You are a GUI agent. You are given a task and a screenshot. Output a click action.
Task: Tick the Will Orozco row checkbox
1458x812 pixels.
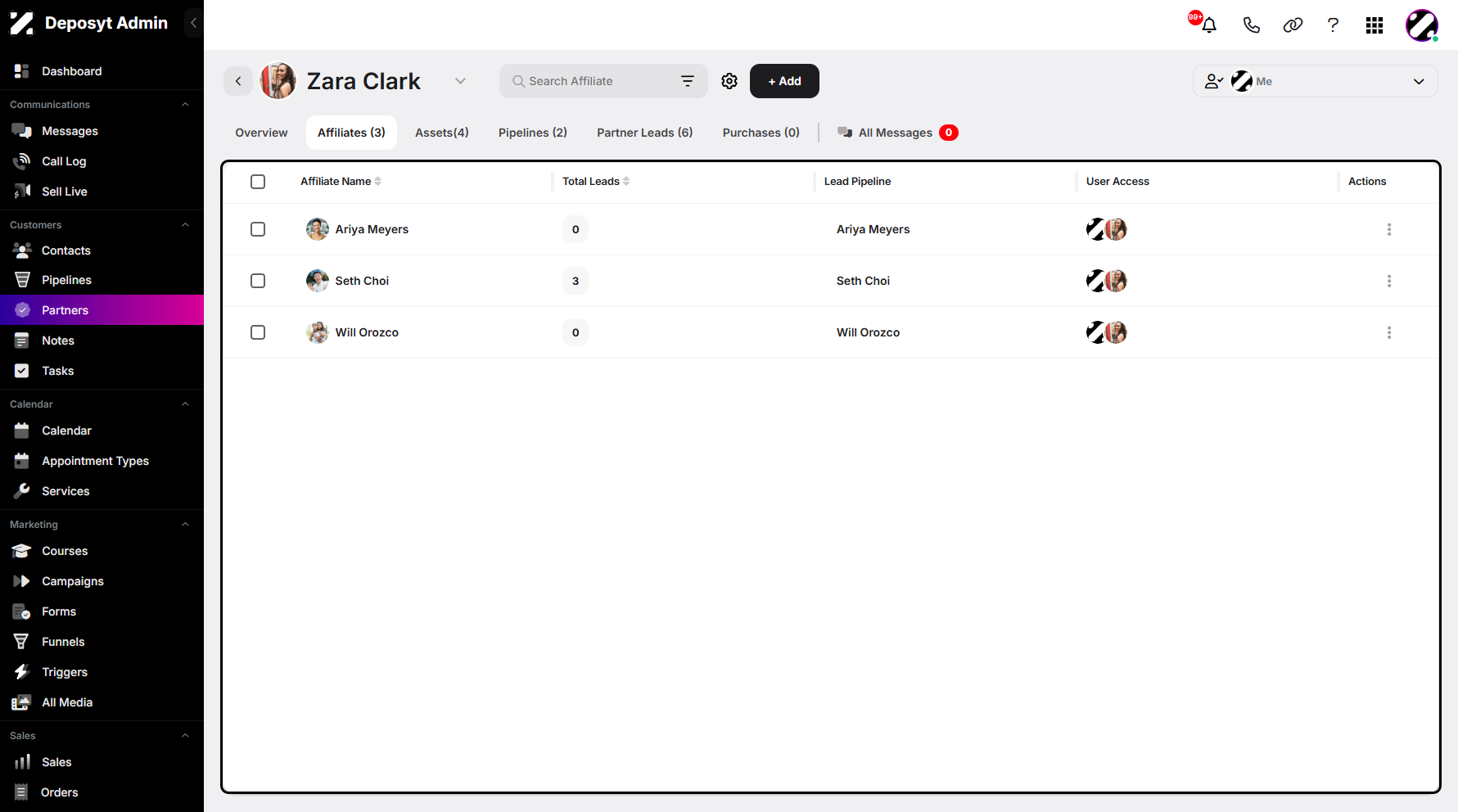click(x=258, y=332)
